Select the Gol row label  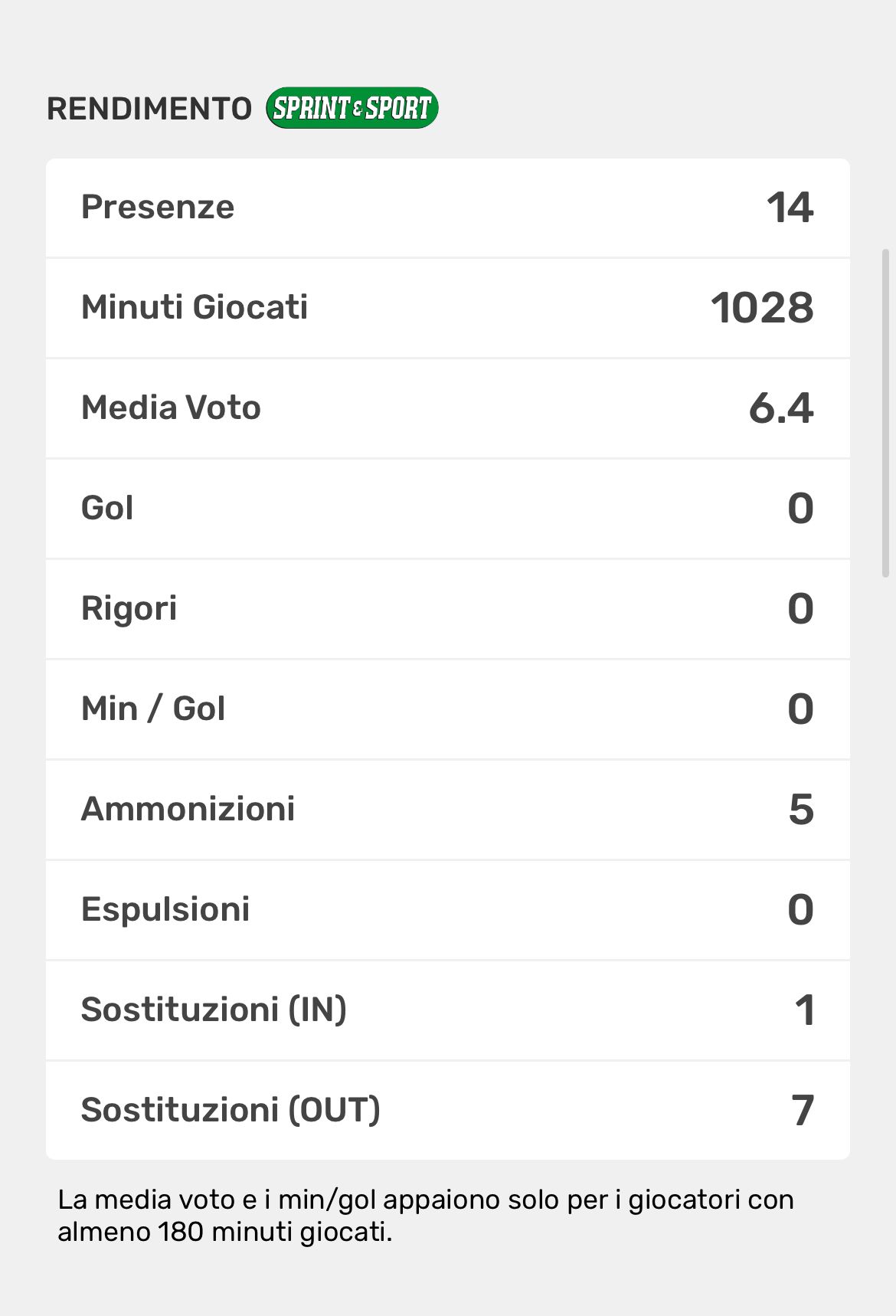[107, 508]
